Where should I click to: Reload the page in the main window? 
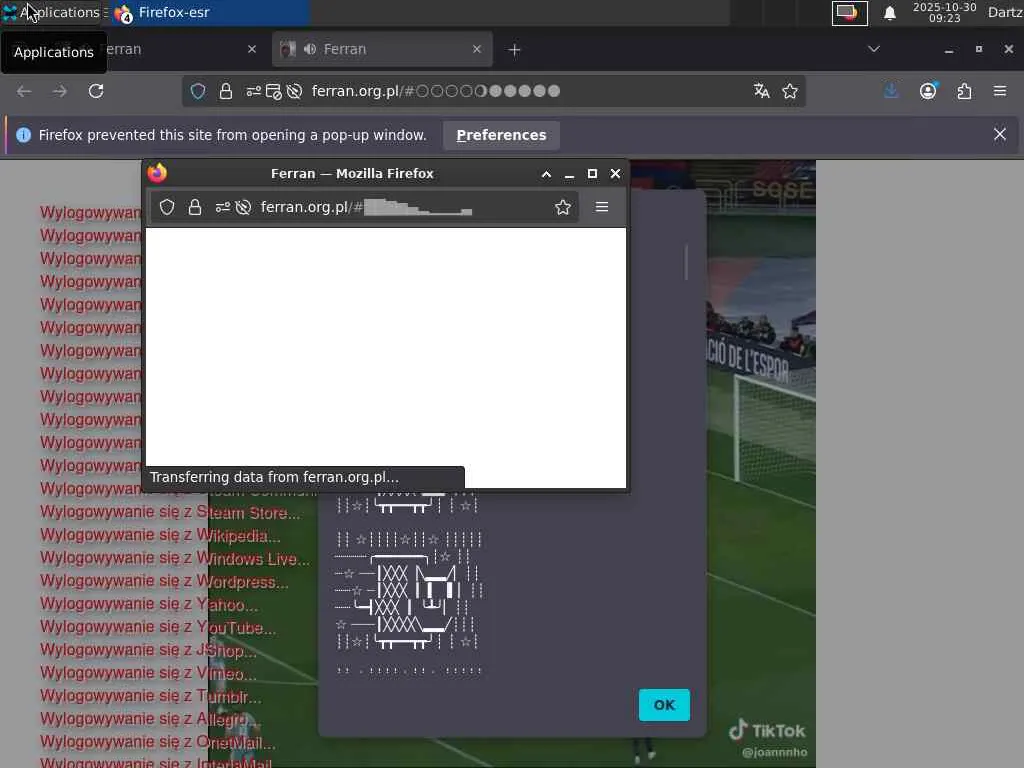(96, 91)
